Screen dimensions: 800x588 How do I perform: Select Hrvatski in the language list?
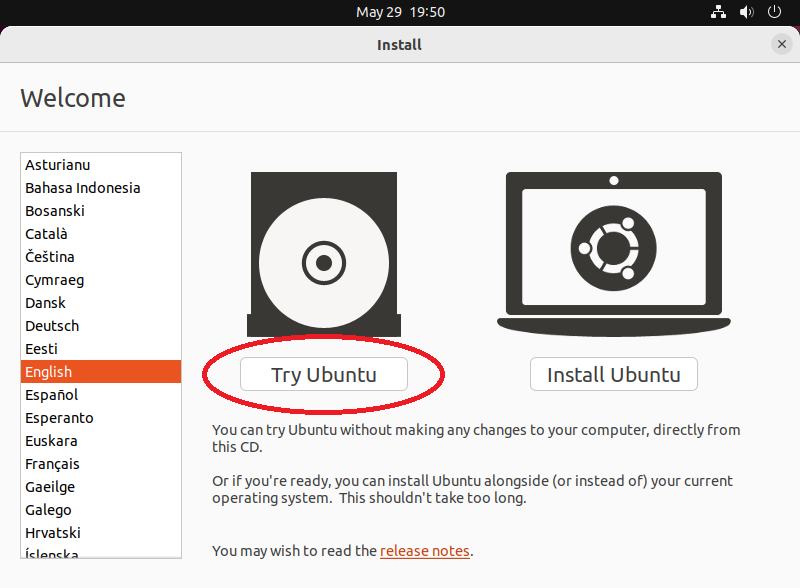(x=101, y=532)
